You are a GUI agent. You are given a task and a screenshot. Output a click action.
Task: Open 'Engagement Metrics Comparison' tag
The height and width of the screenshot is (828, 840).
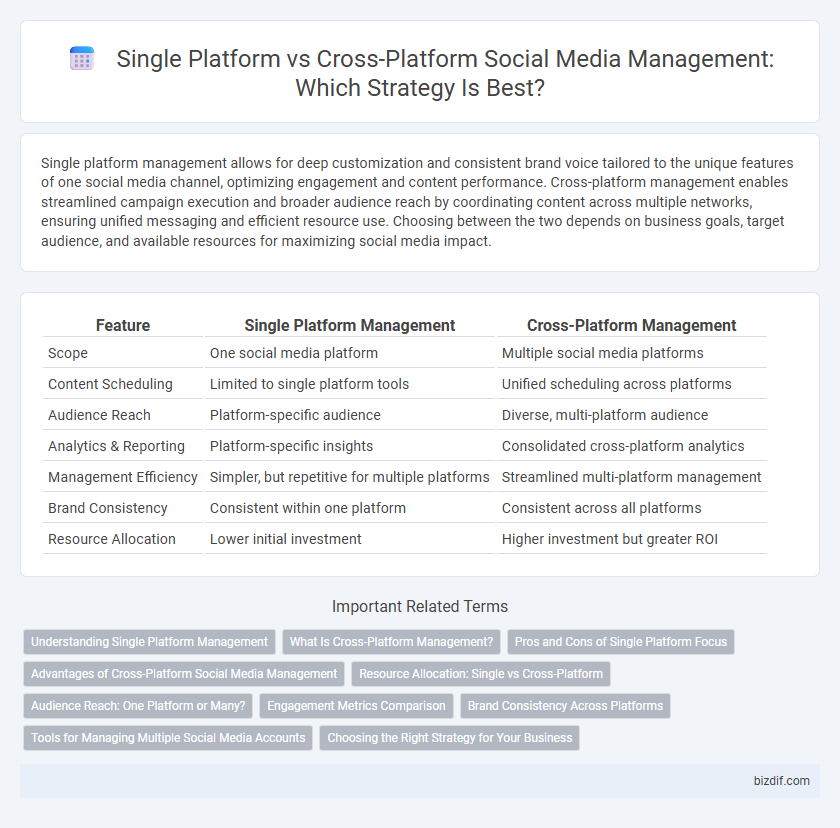click(356, 706)
